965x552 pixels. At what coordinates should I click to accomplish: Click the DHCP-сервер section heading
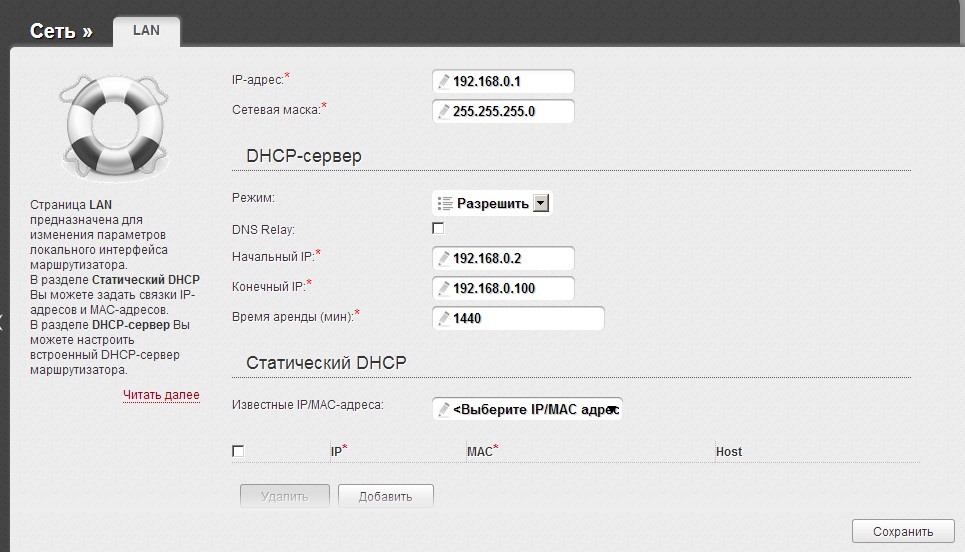[x=304, y=156]
